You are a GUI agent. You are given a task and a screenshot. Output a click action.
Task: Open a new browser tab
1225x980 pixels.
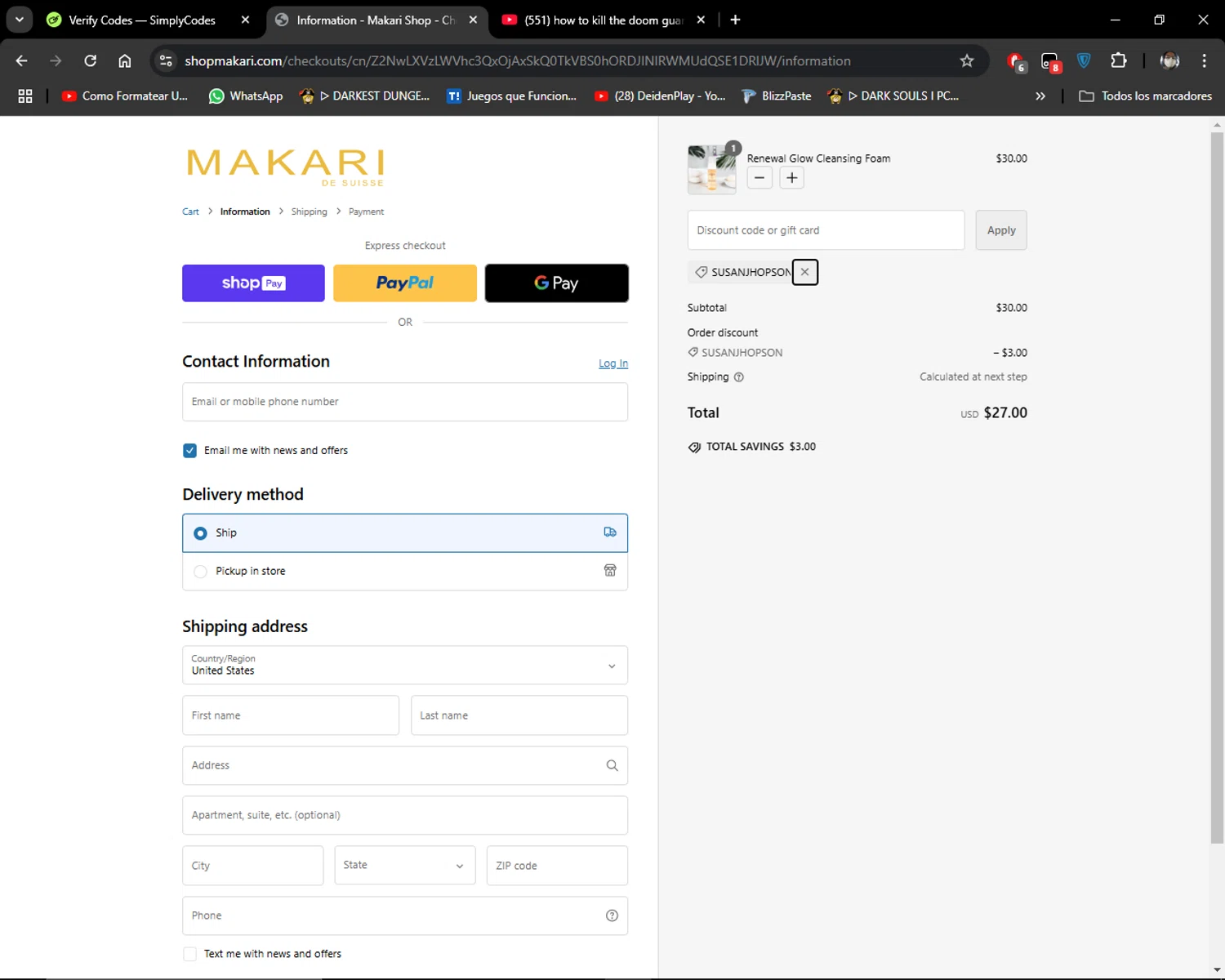[735, 20]
